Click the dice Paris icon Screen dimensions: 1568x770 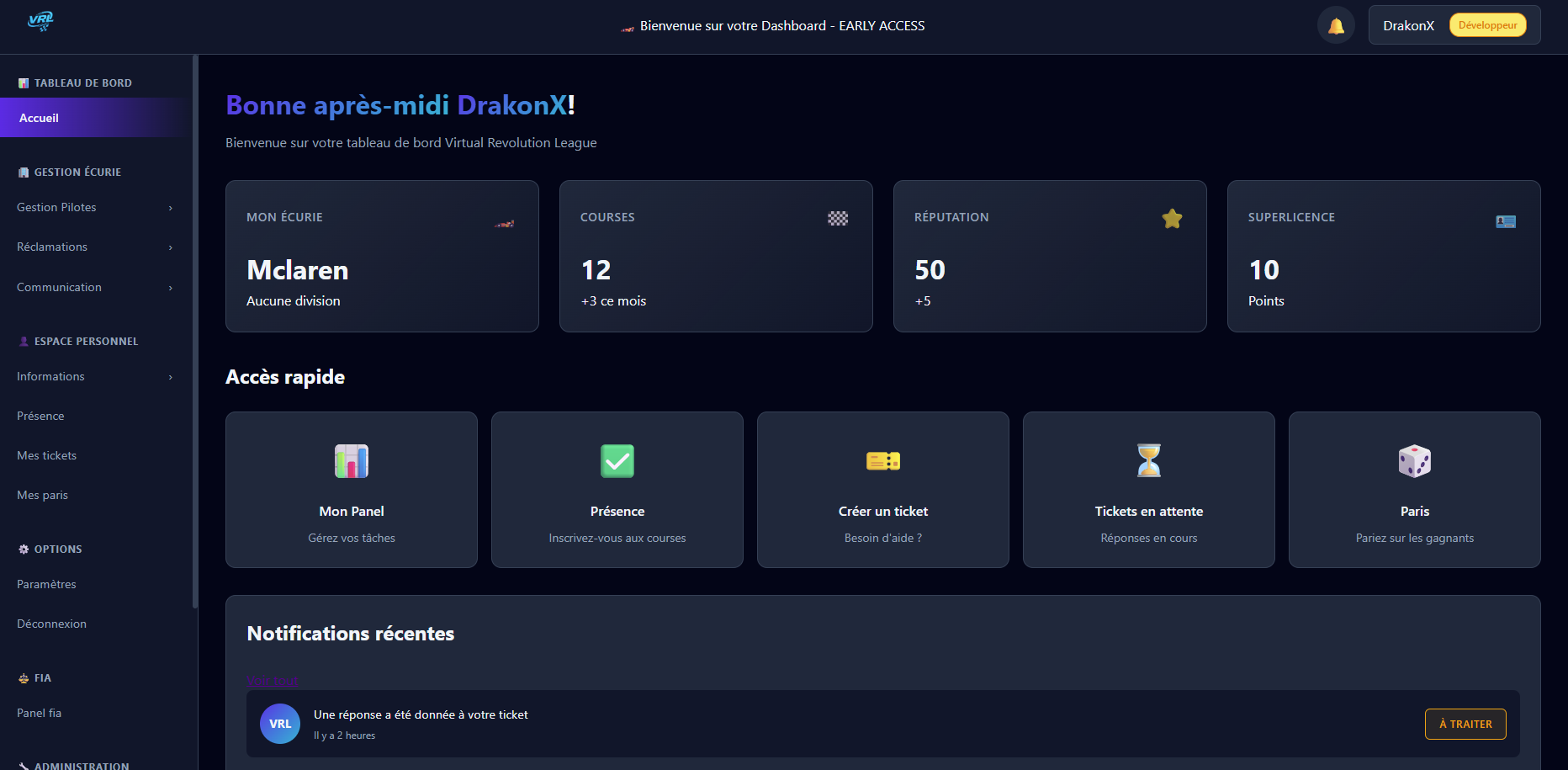pyautogui.click(x=1415, y=461)
